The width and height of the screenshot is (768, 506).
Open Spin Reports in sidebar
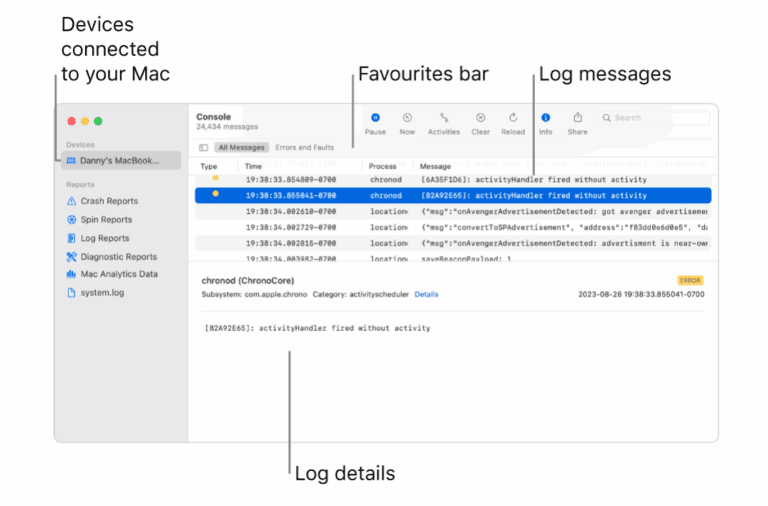[x=106, y=220]
